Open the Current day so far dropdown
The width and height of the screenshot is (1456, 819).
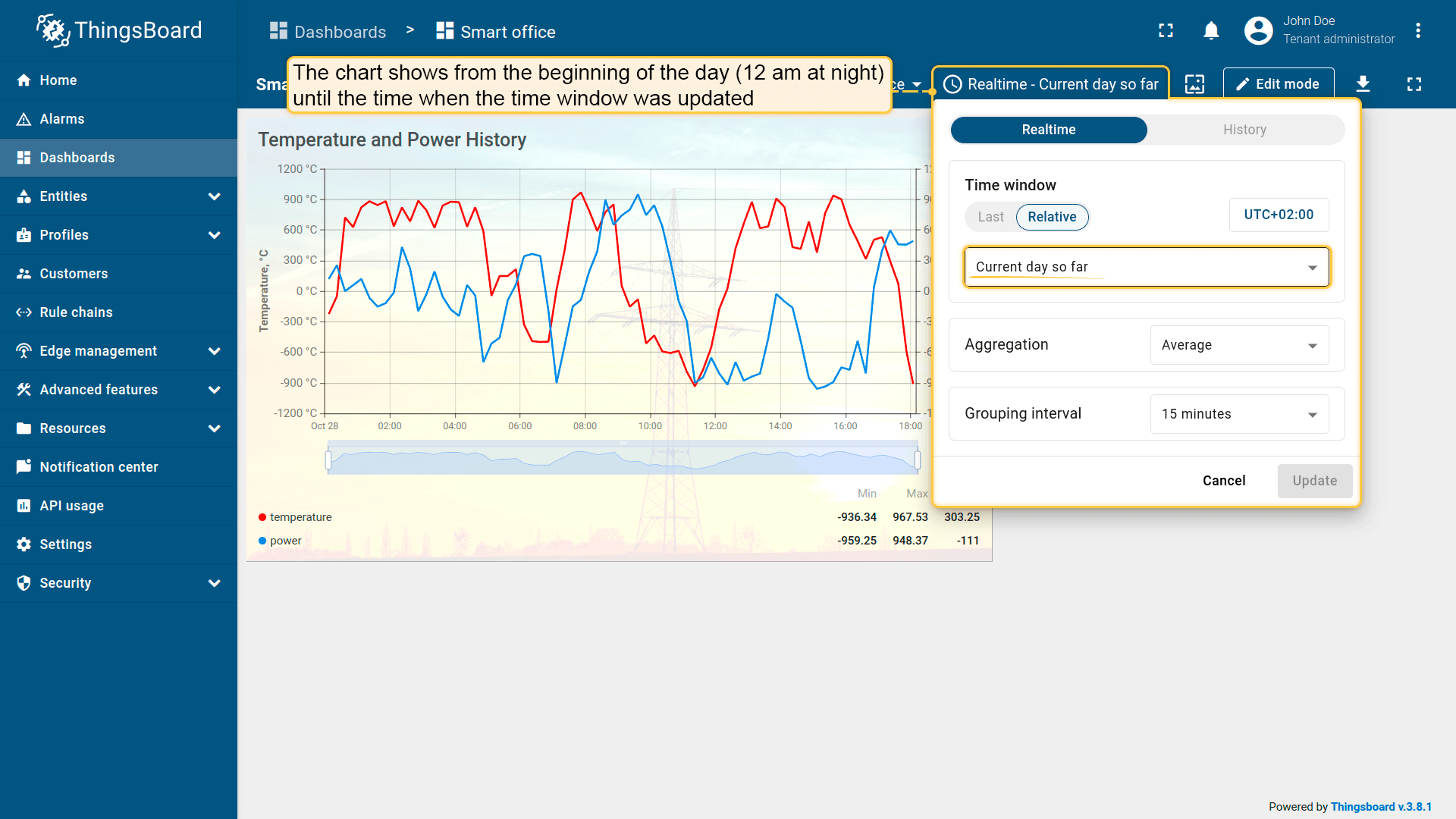(x=1146, y=267)
